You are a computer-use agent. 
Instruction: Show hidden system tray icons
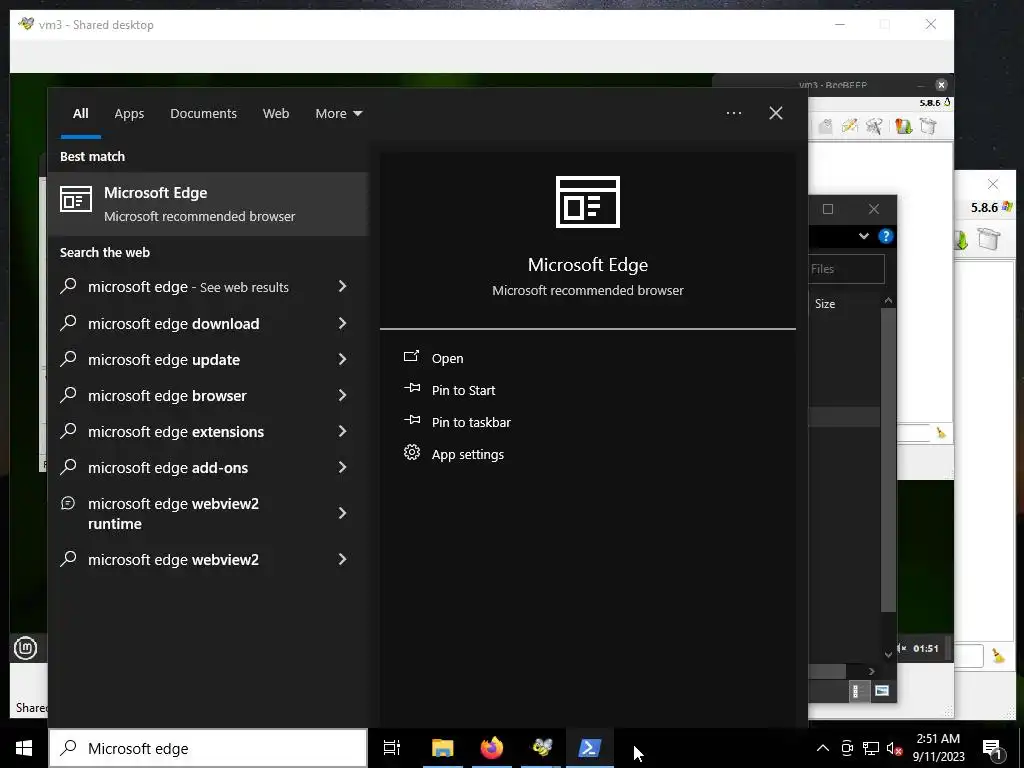823,748
